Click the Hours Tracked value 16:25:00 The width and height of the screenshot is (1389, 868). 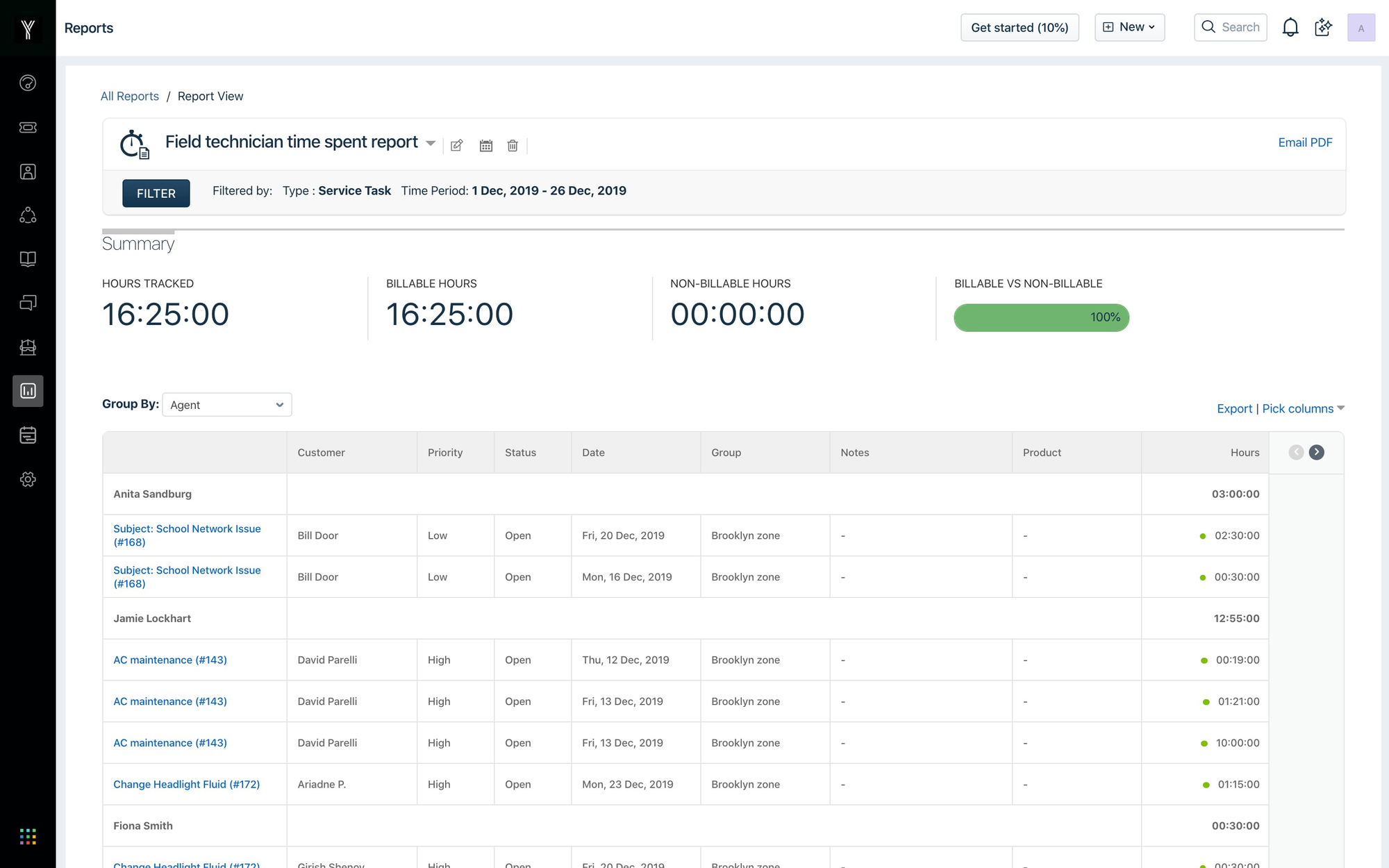[x=165, y=315]
